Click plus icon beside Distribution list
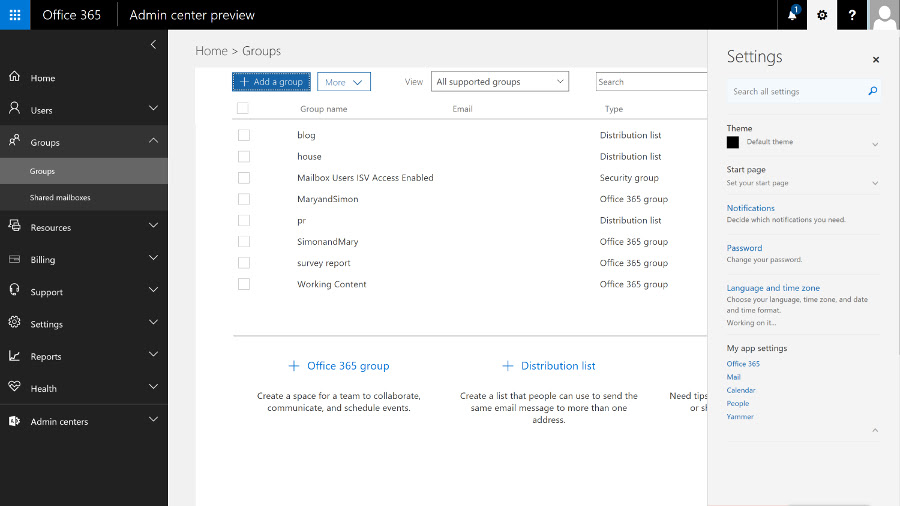 pyautogui.click(x=507, y=366)
